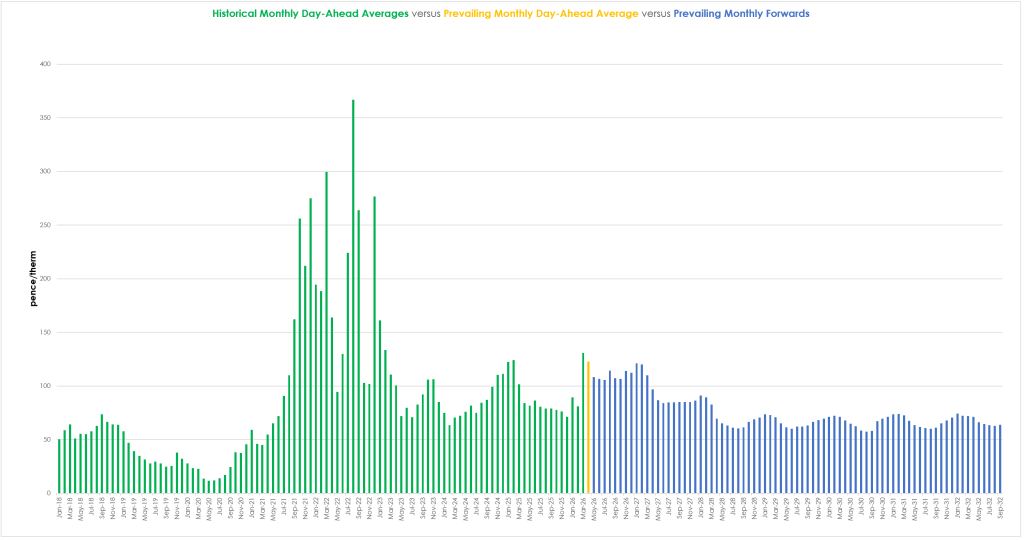Click the 50 label on the y-axis
This screenshot has width=1024, height=540.
[46, 440]
